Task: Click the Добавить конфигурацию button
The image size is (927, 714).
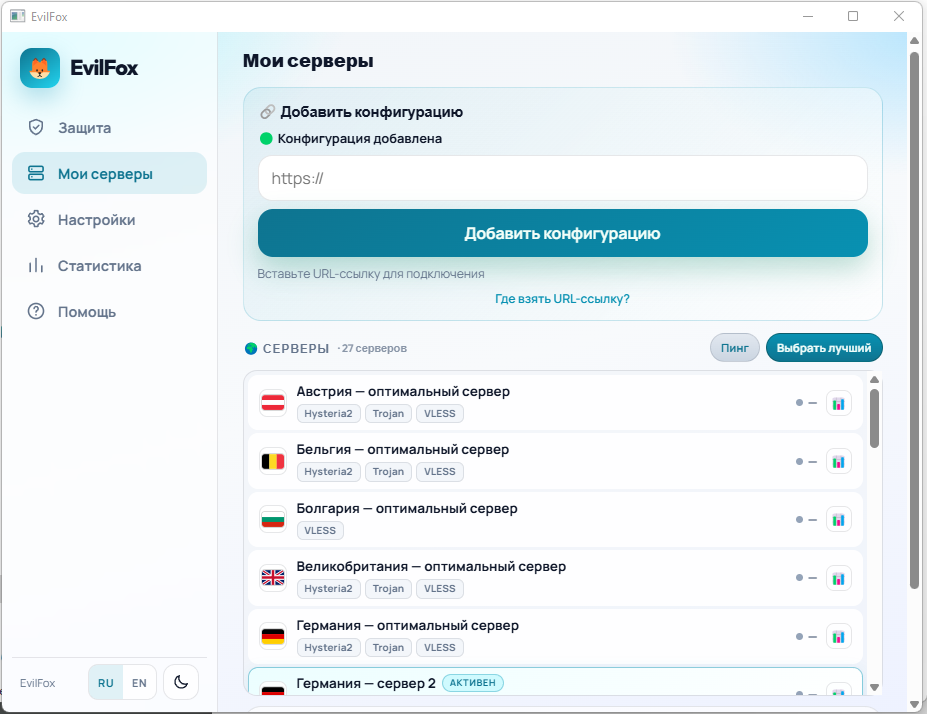Action: [563, 233]
